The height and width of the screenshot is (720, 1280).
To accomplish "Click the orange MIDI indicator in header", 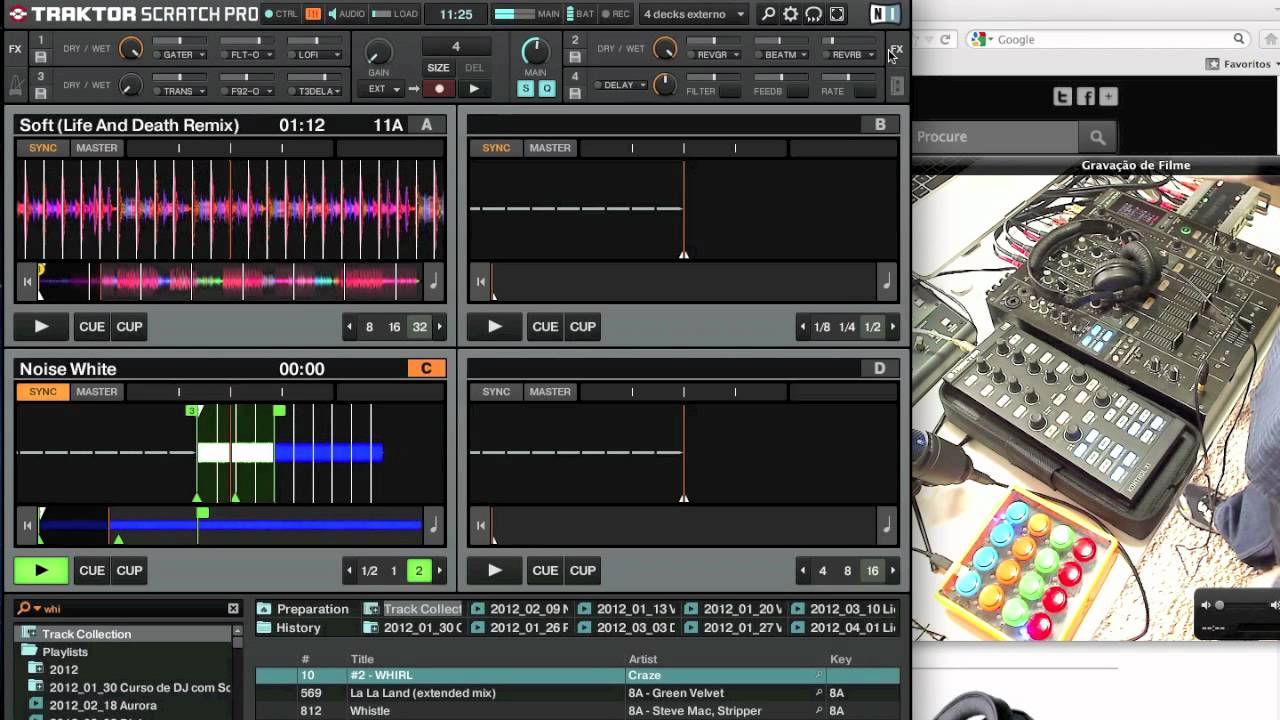I will click(x=313, y=14).
